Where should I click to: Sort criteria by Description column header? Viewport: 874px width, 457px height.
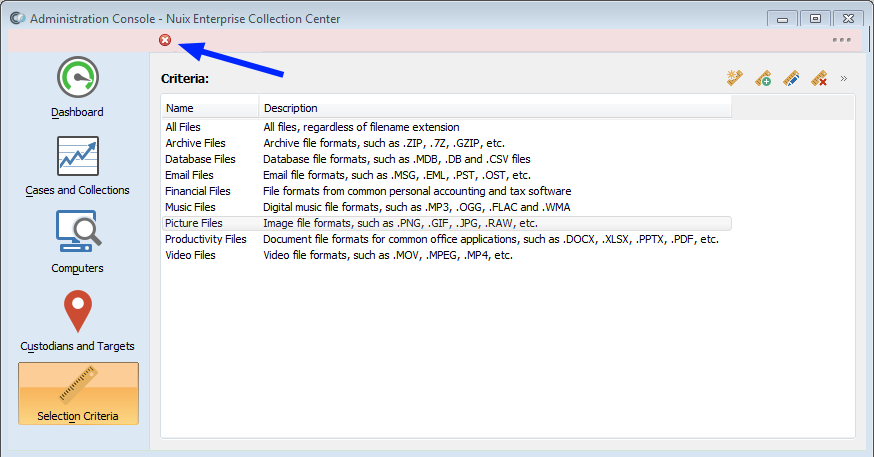[496, 108]
